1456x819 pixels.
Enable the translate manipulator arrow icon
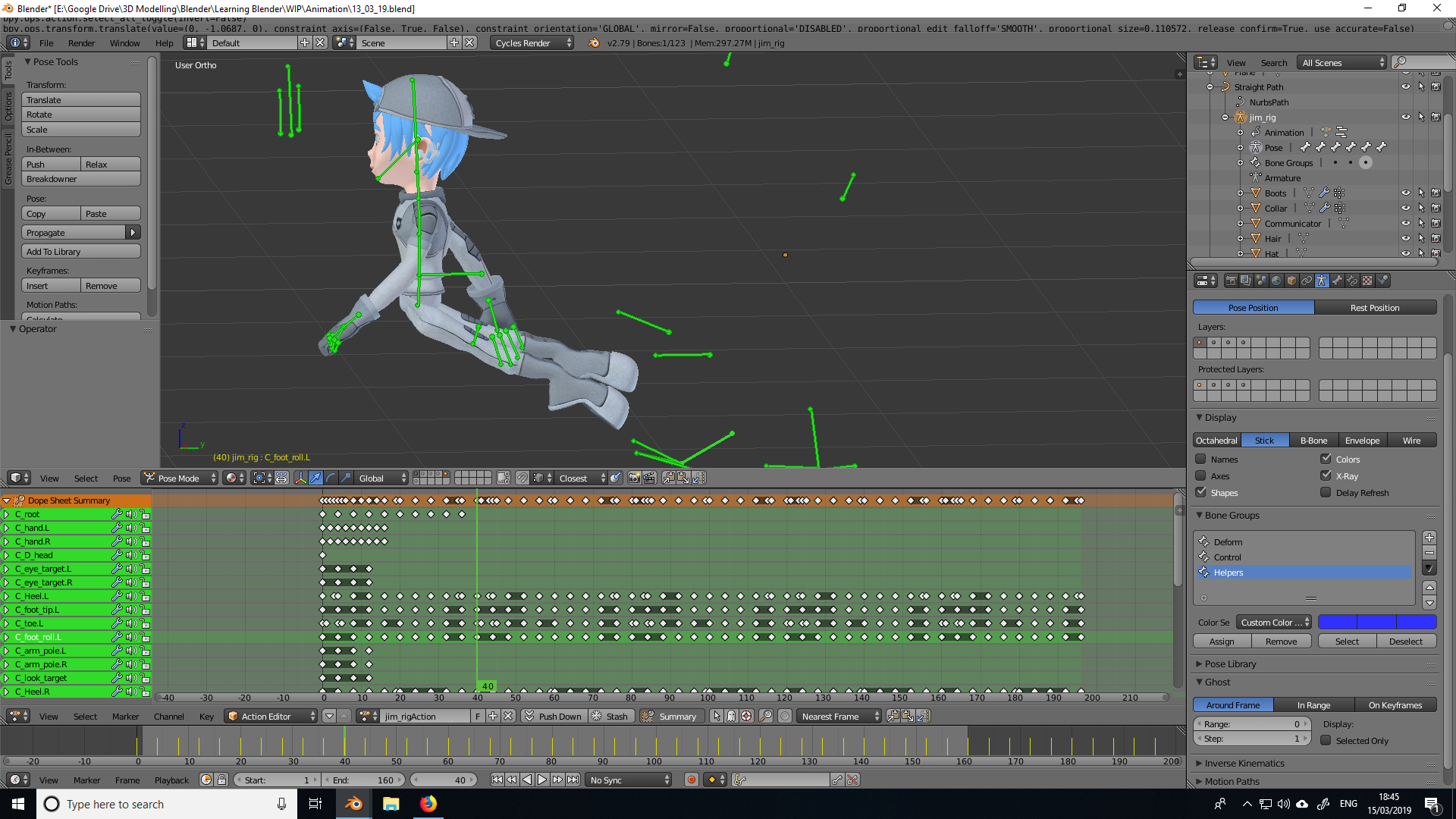coord(315,479)
